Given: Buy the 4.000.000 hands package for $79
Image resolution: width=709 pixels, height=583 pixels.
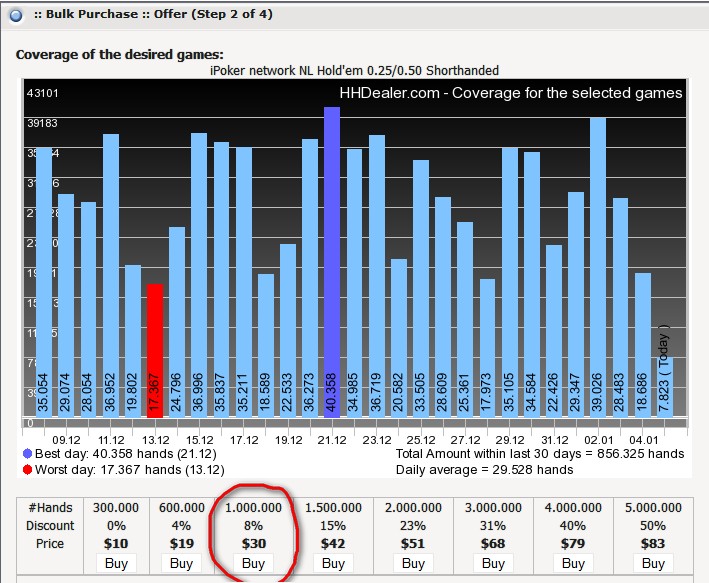Looking at the screenshot, I should tap(573, 564).
